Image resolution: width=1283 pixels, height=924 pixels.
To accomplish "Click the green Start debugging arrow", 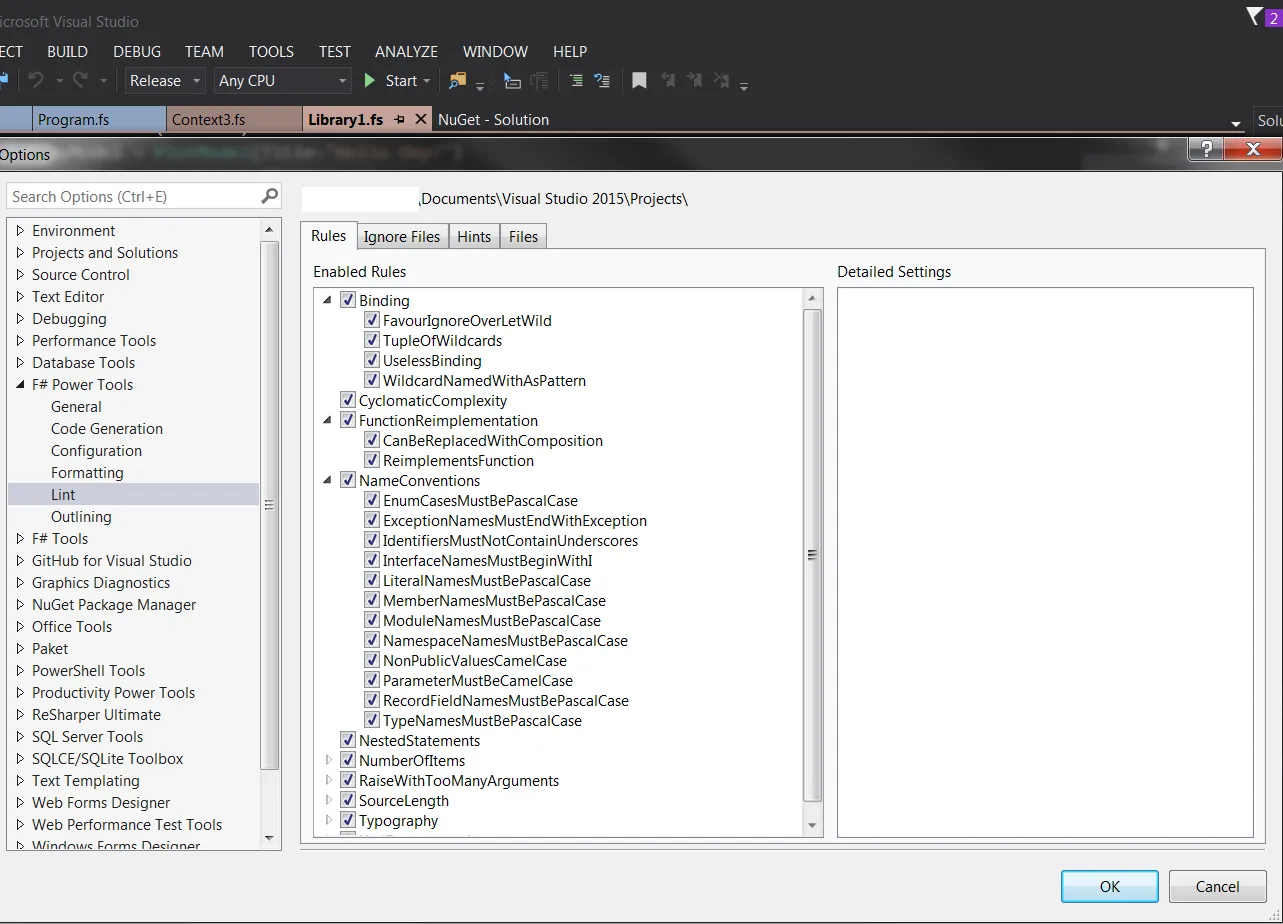I will pos(370,81).
